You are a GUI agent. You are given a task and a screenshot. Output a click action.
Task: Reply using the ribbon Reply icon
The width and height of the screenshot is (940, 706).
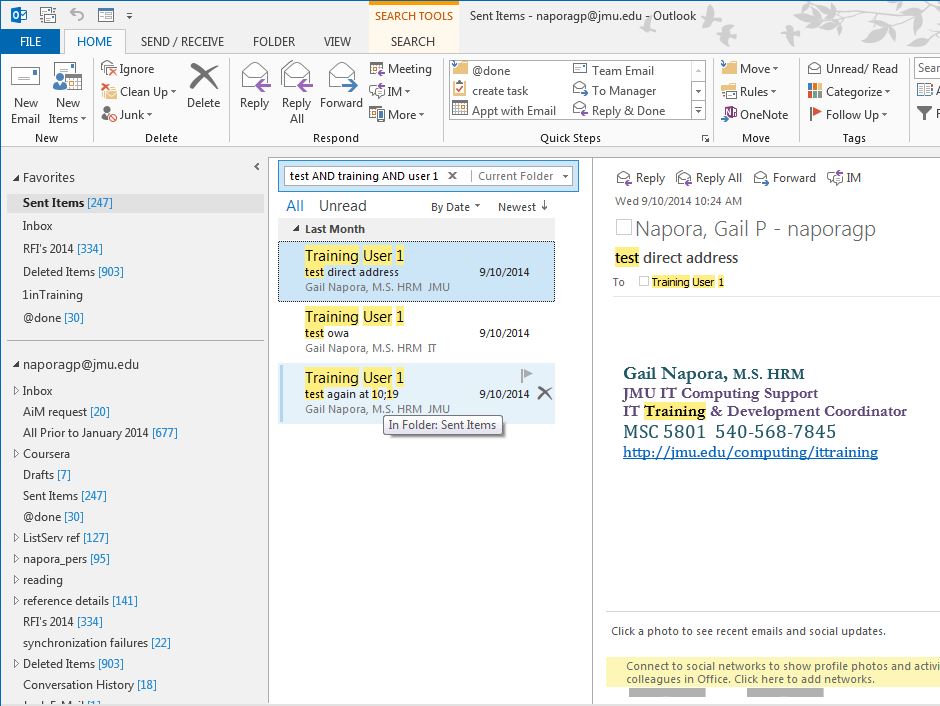coord(254,86)
